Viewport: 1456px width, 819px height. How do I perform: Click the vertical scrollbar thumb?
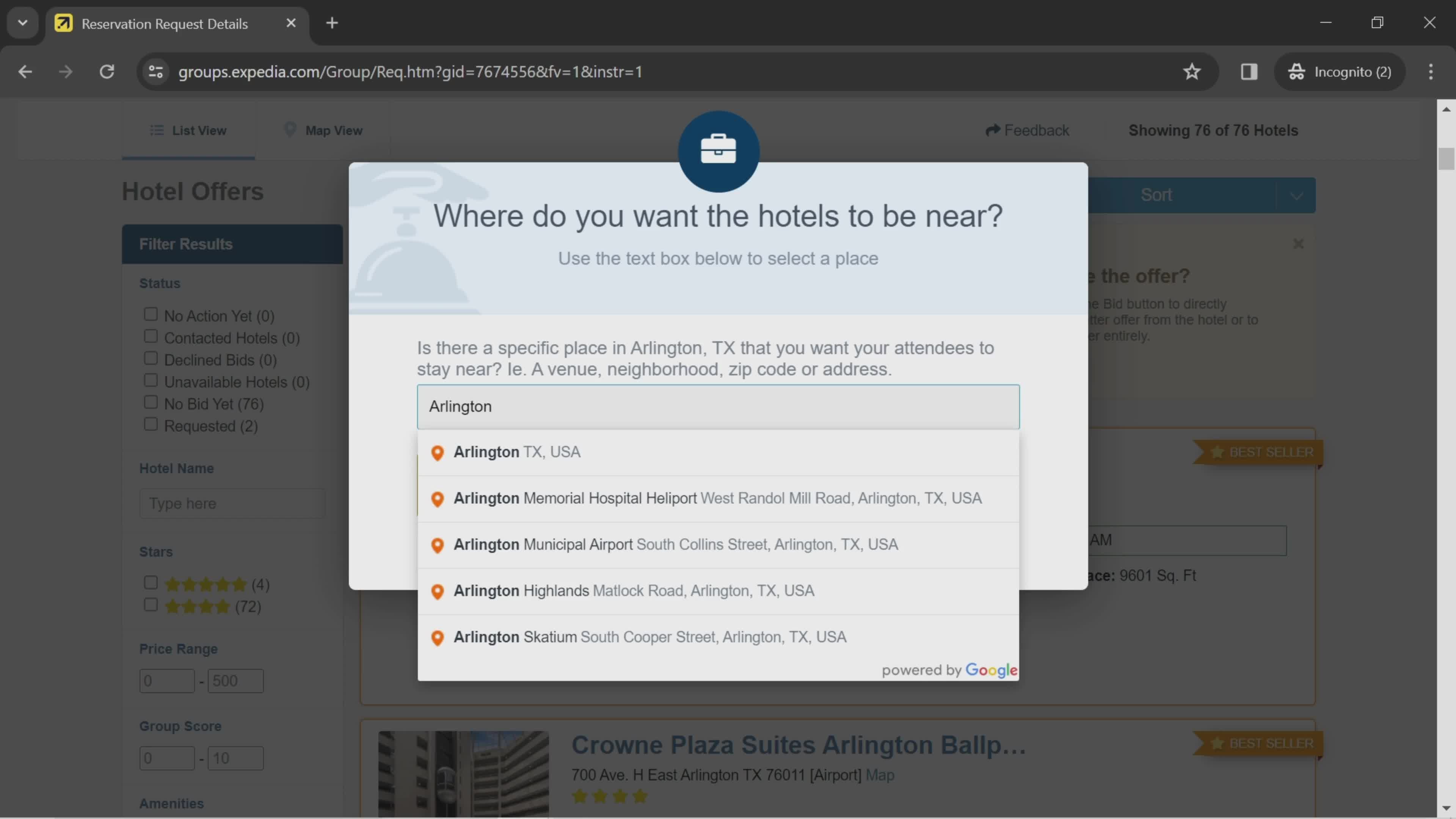pyautogui.click(x=1446, y=158)
